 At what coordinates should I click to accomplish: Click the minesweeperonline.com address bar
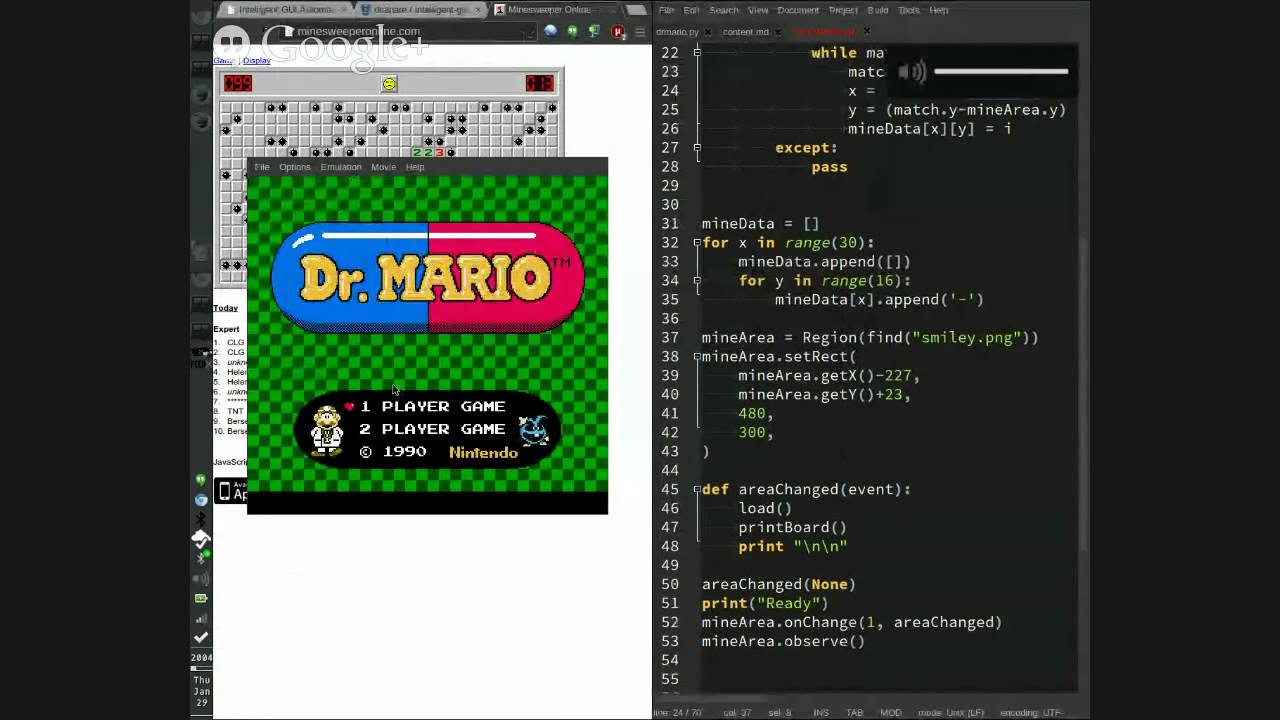pos(408,32)
